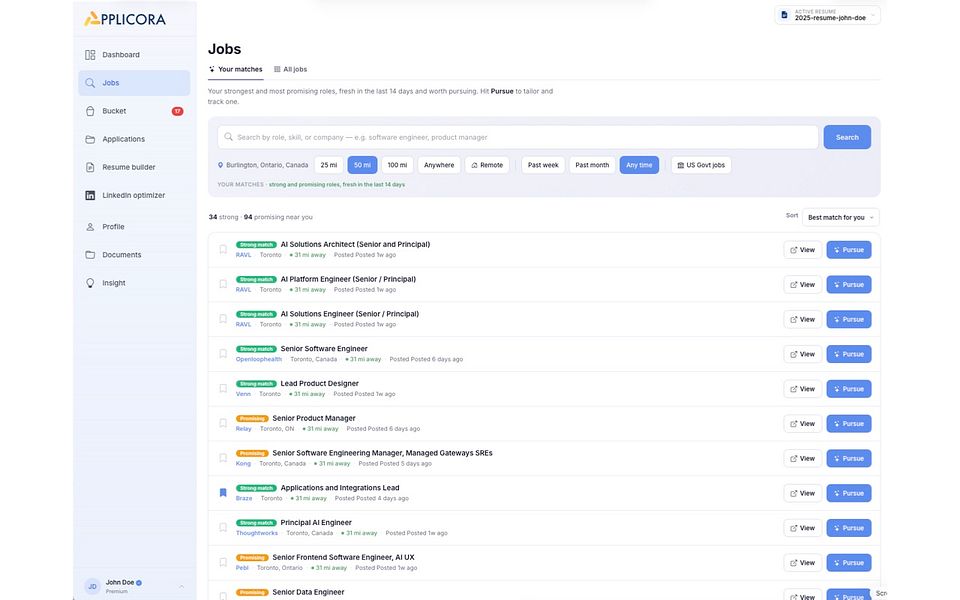Pursue the Senior Product Manager job
The width and height of the screenshot is (960, 600).
coord(849,424)
